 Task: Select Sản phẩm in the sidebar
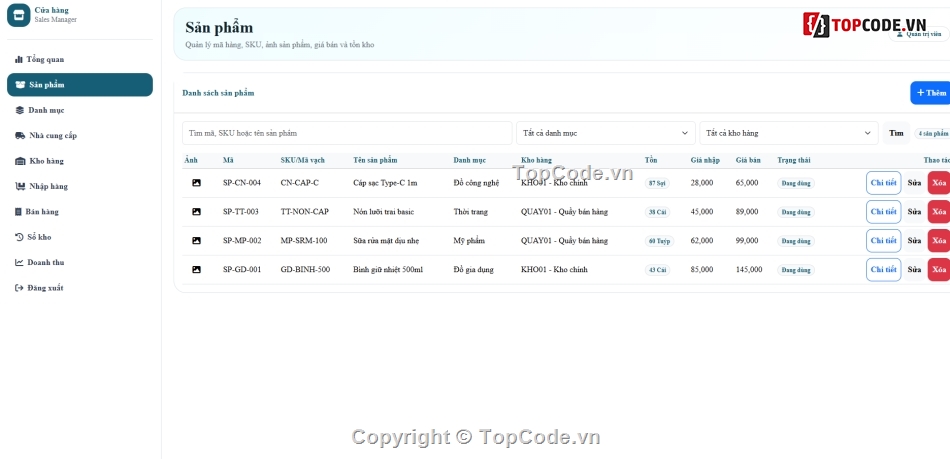[80, 85]
